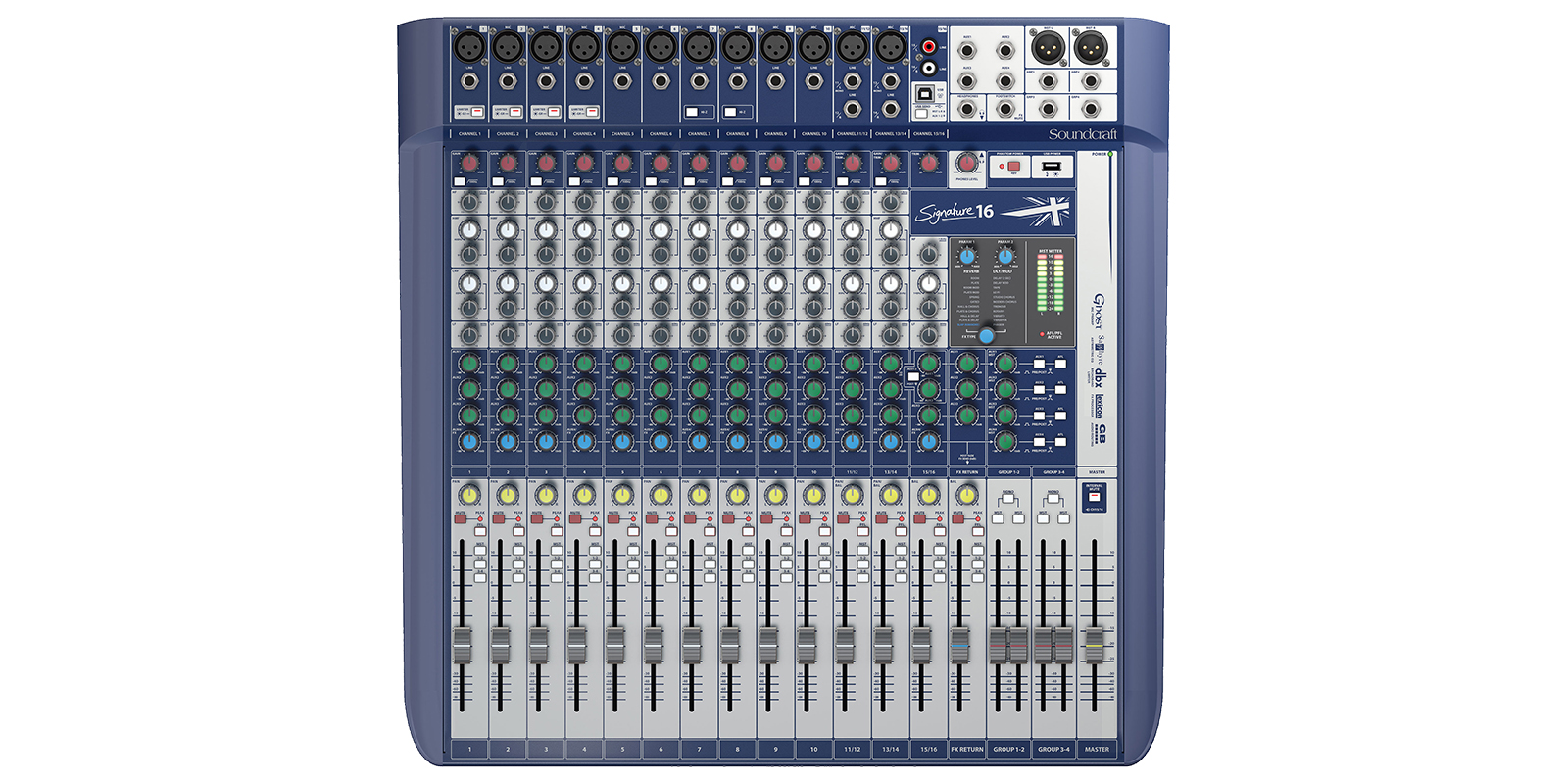The width and height of the screenshot is (1568, 784).
Task: Click the blue FX Type selector knob
Action: [x=987, y=336]
